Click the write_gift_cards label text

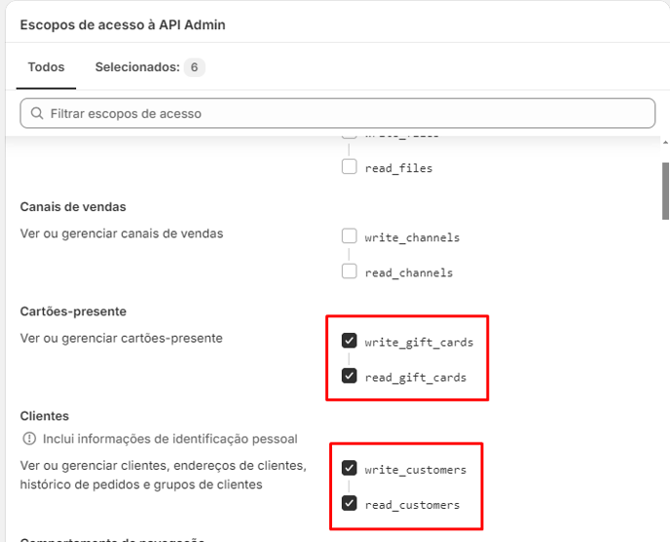(419, 343)
